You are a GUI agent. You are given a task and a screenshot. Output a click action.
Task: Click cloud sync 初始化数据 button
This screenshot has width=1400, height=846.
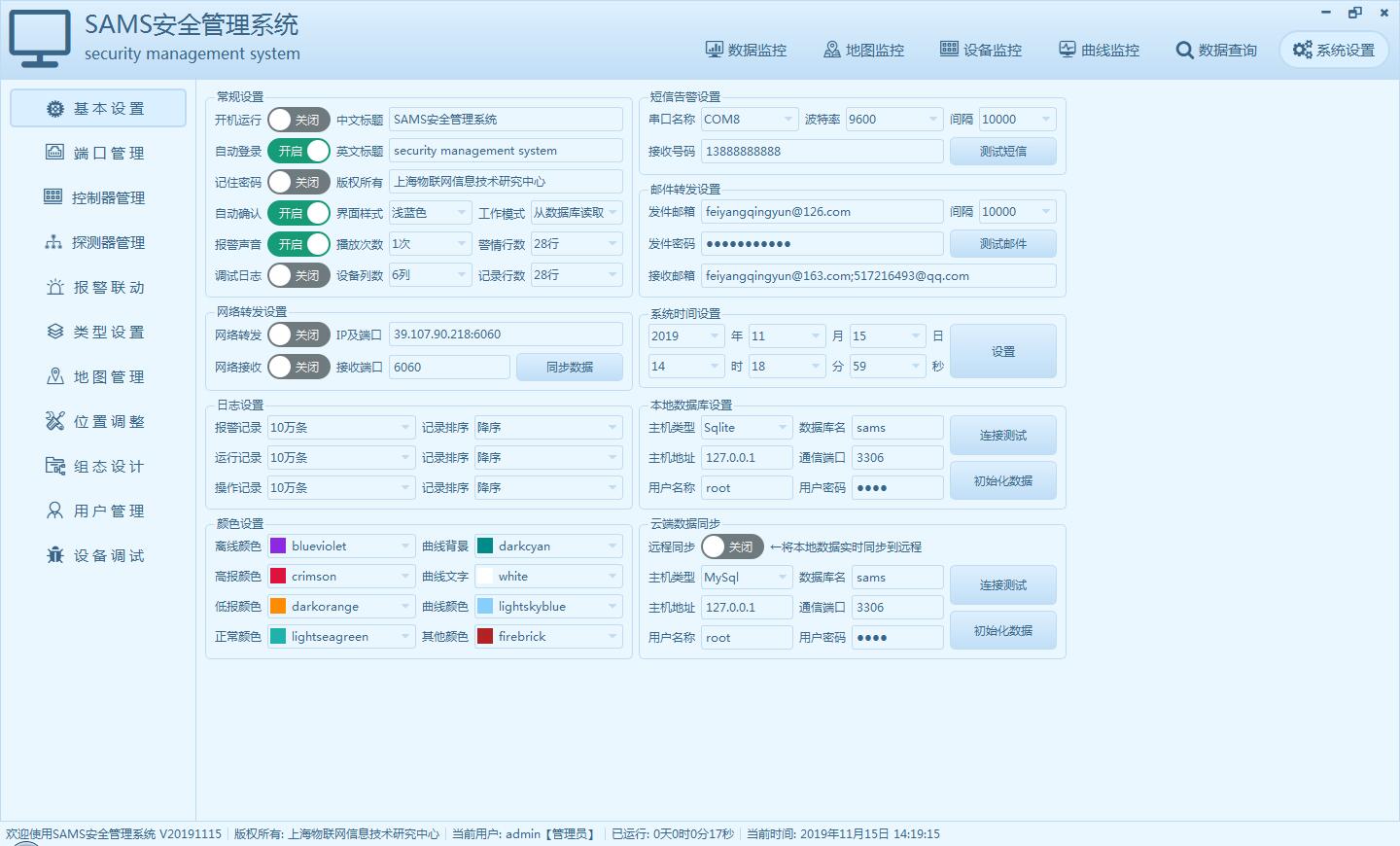(1003, 630)
